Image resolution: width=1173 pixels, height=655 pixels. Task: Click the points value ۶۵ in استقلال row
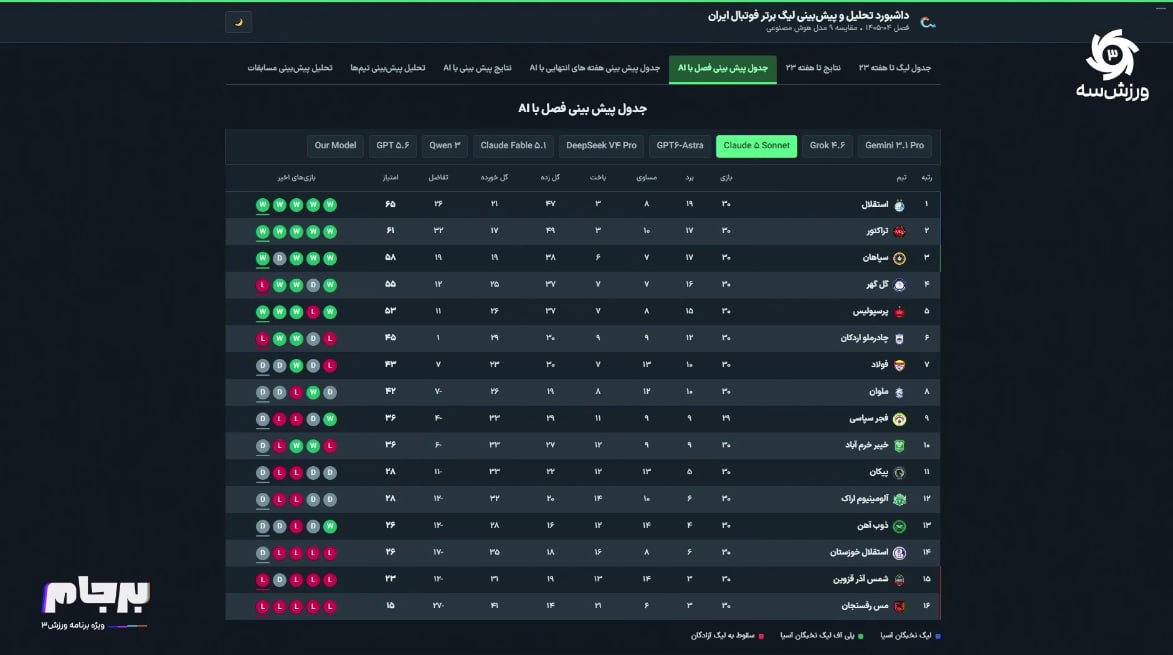point(391,205)
